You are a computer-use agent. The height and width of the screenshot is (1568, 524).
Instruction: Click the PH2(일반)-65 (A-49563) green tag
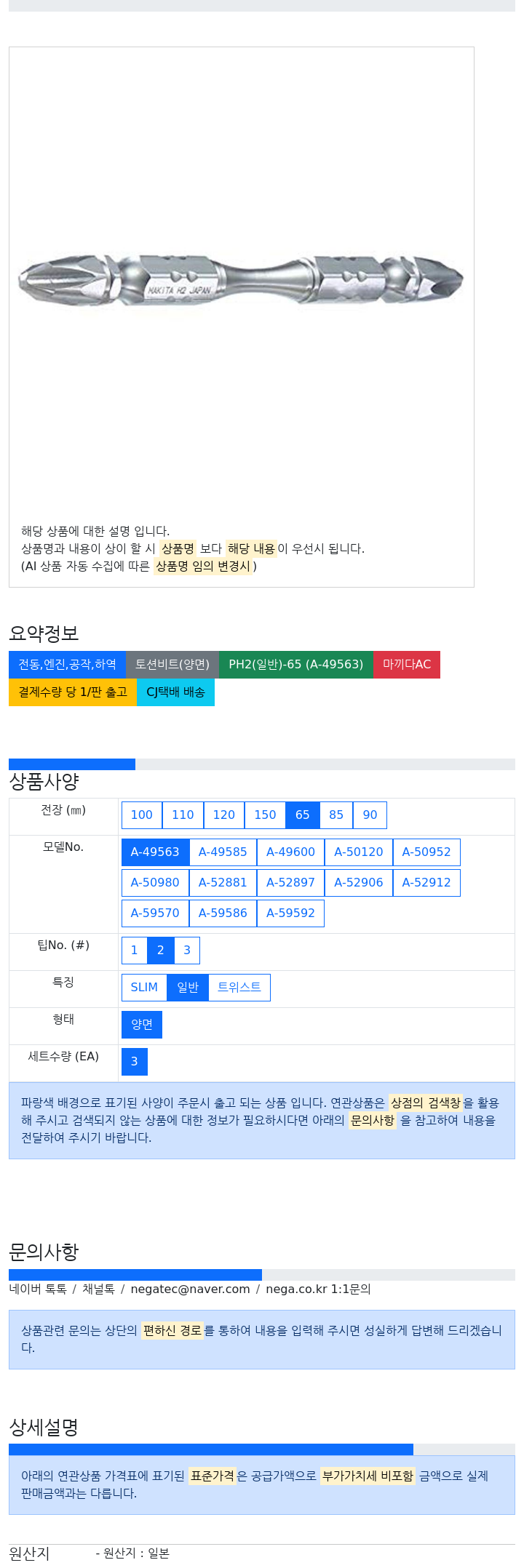[x=296, y=665]
